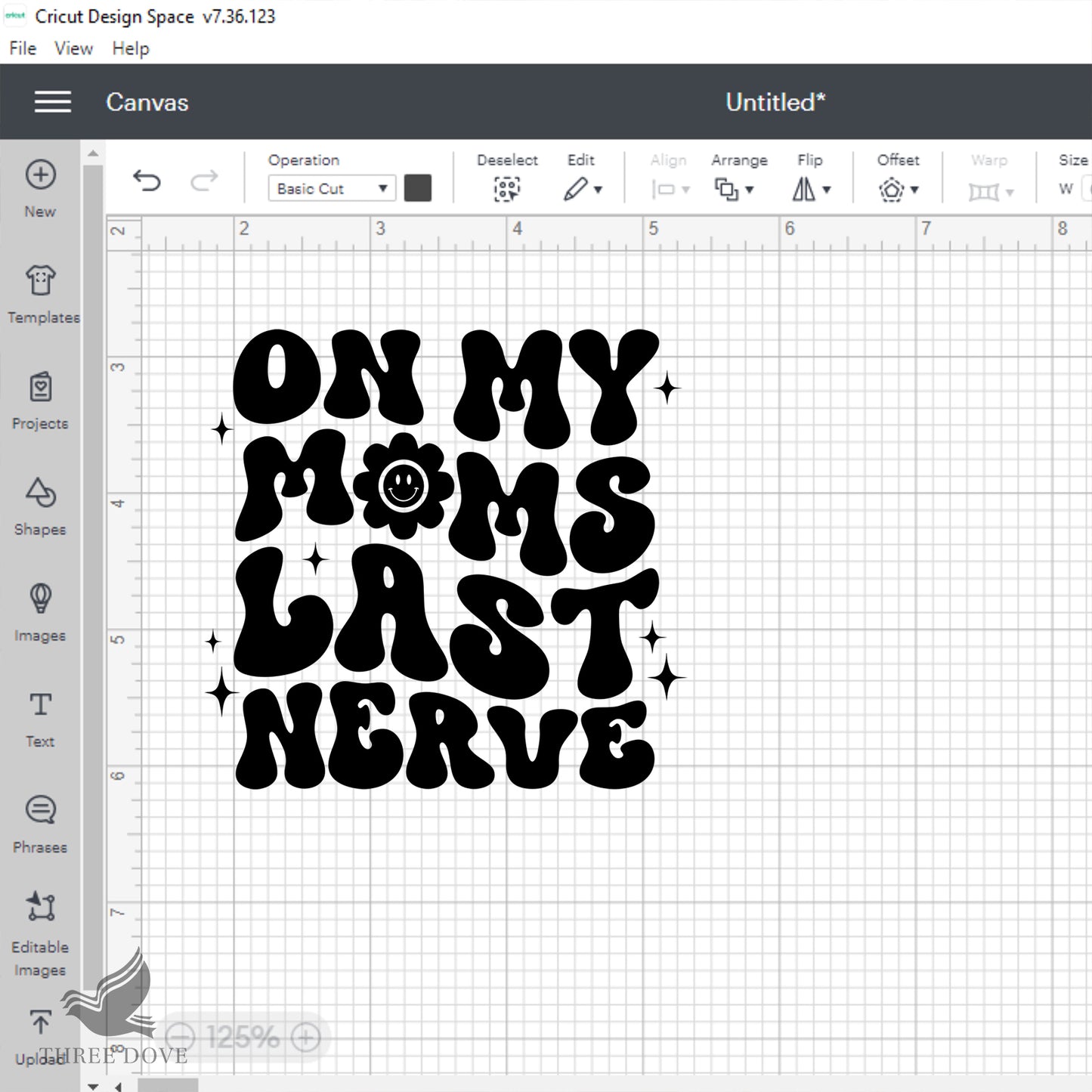Click the Align icon
The width and height of the screenshot is (1092, 1092).
(664, 190)
